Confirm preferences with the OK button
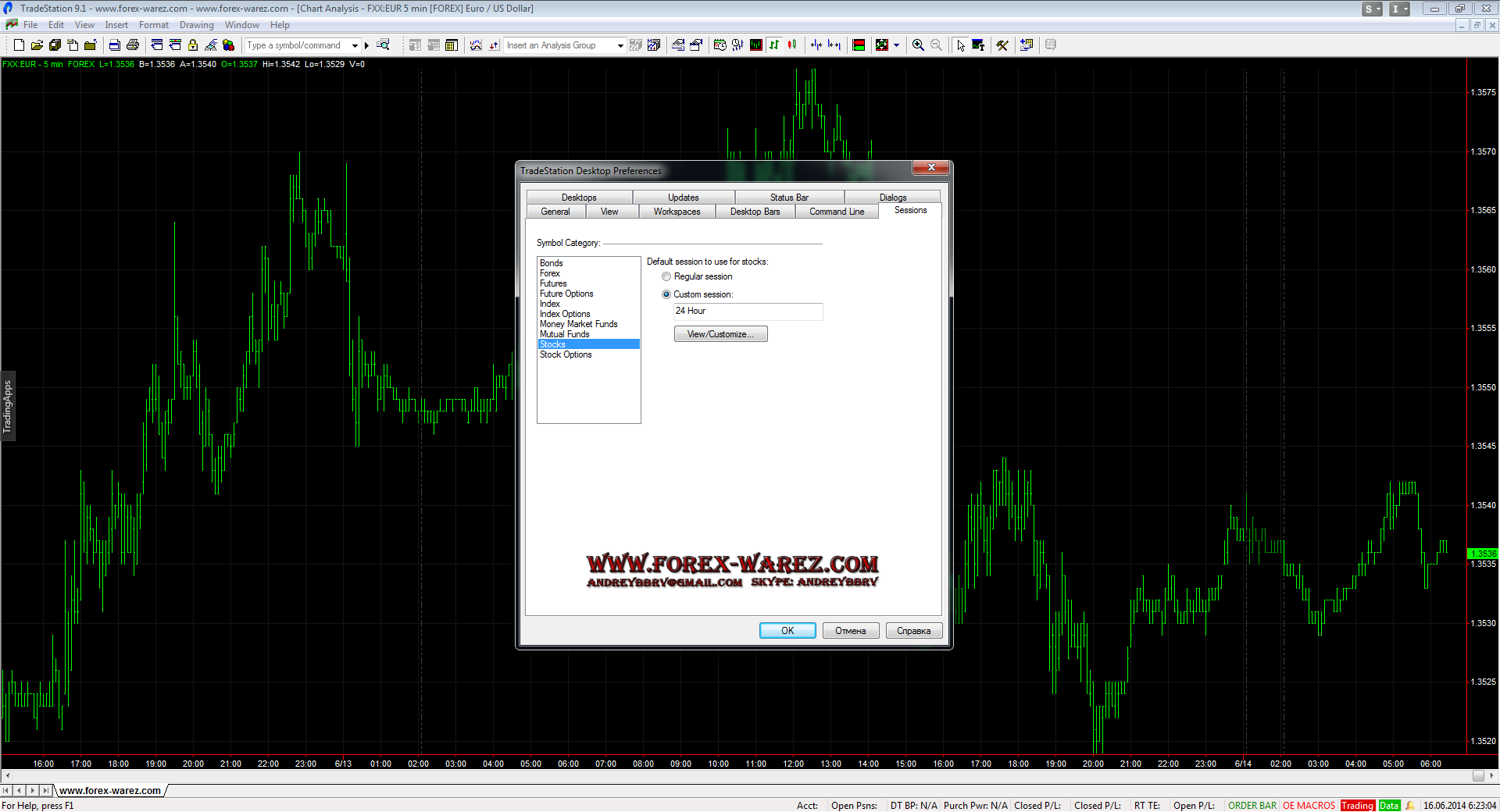 (787, 631)
